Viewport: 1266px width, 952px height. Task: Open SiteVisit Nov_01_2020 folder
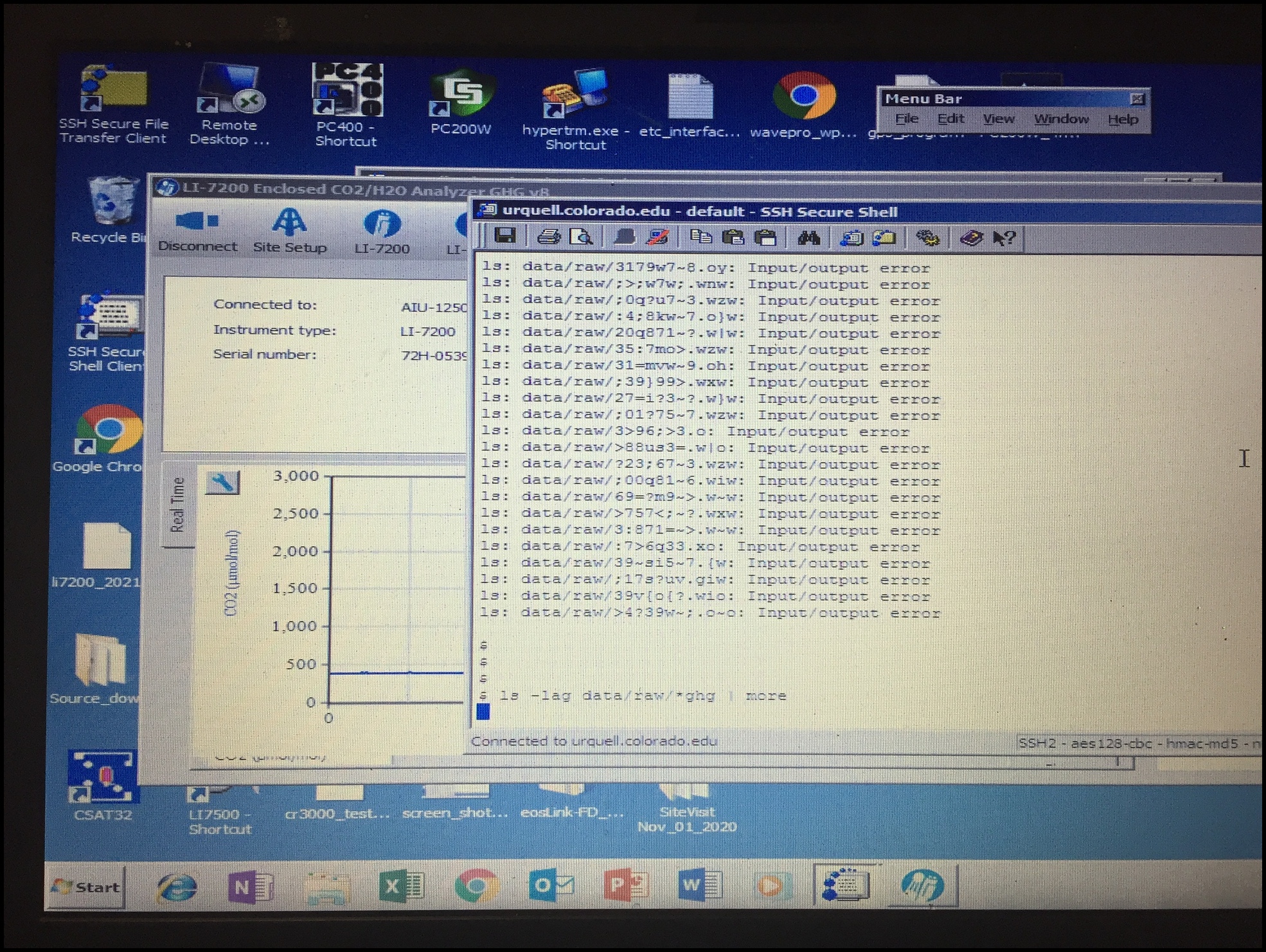coord(686,809)
